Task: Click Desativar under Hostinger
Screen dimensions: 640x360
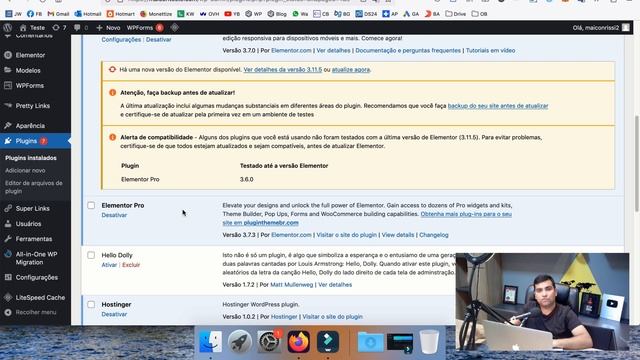Action: [x=114, y=314]
